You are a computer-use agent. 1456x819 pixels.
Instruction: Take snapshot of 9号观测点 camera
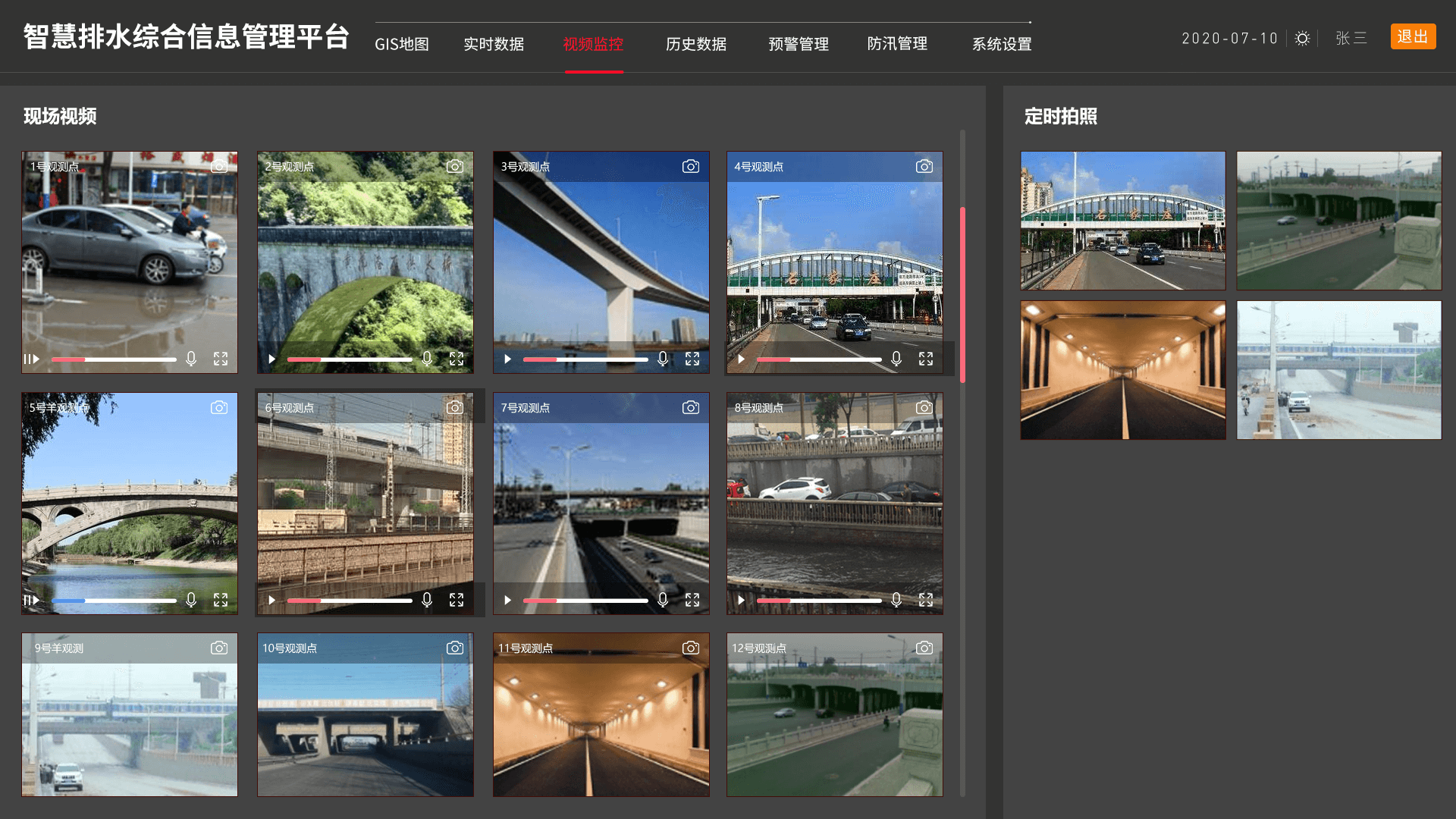219,648
